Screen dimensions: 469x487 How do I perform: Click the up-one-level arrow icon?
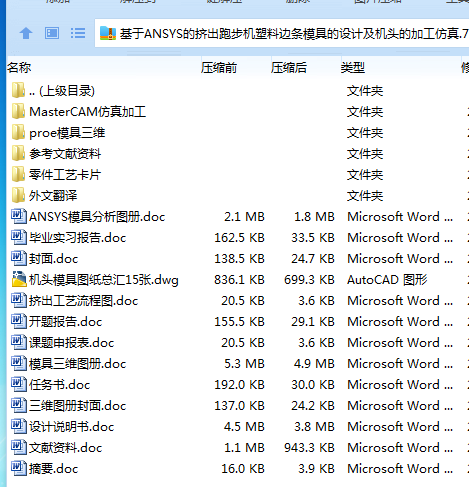[x=26, y=33]
